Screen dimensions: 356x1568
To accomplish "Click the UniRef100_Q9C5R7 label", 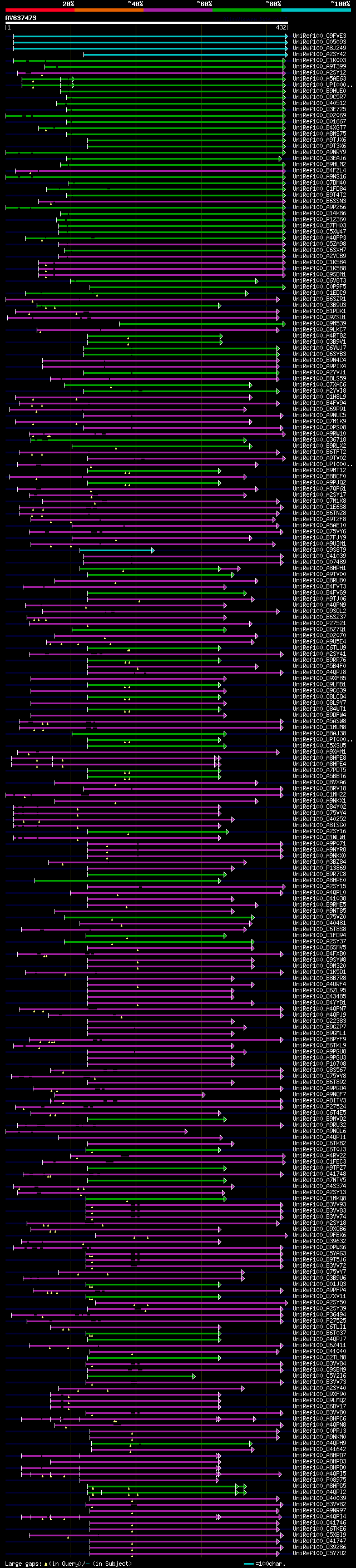I will click(x=319, y=97).
